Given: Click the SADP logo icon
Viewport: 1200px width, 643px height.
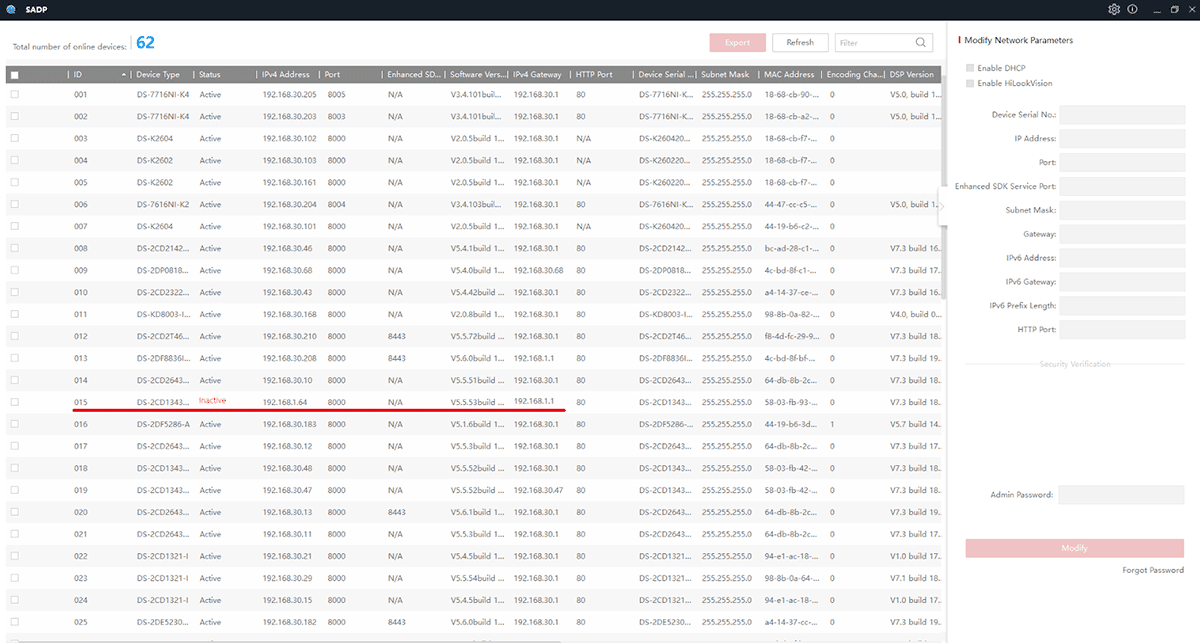Looking at the screenshot, I should tap(9, 9).
